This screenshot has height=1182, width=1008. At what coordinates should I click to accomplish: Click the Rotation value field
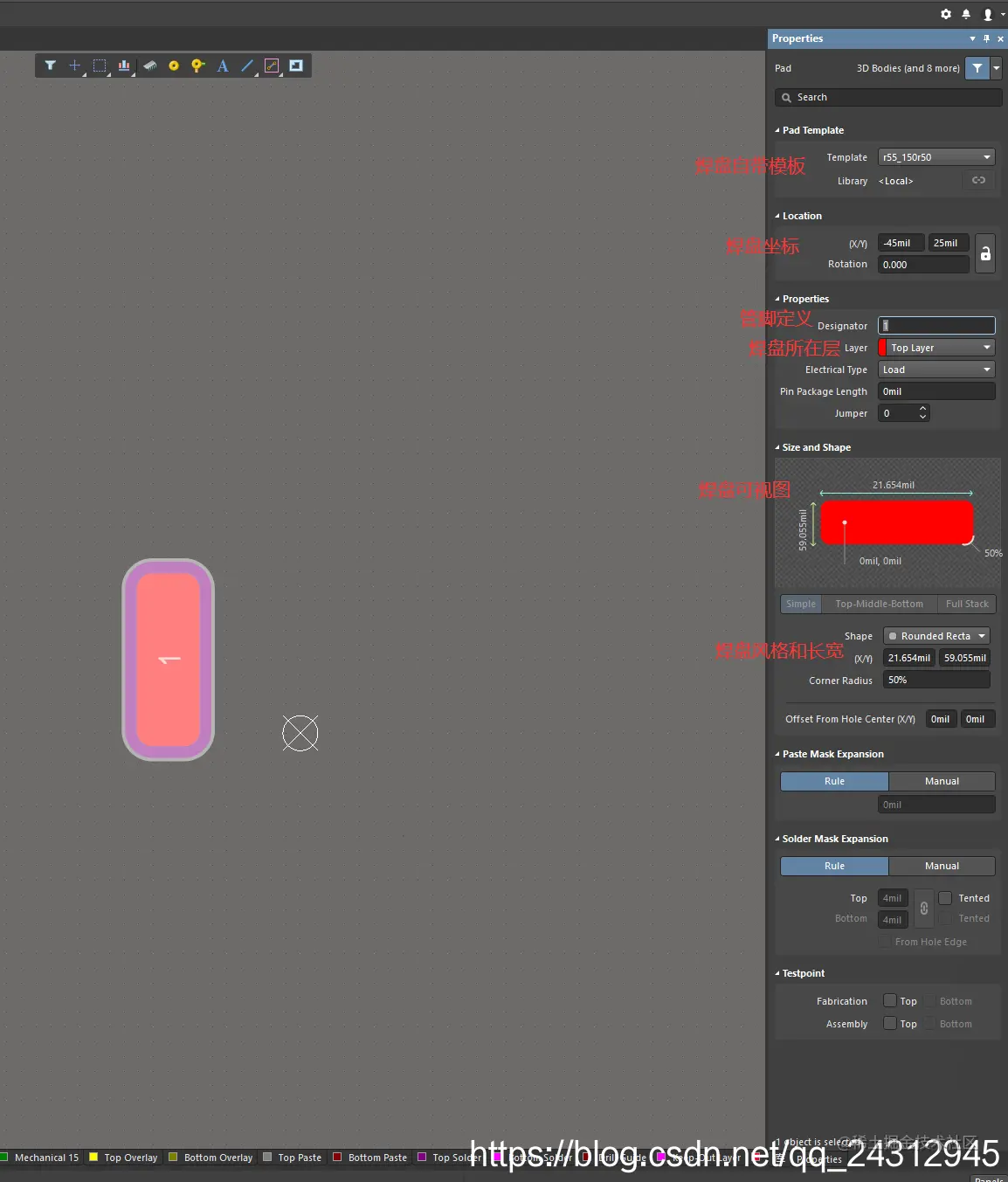coord(923,265)
